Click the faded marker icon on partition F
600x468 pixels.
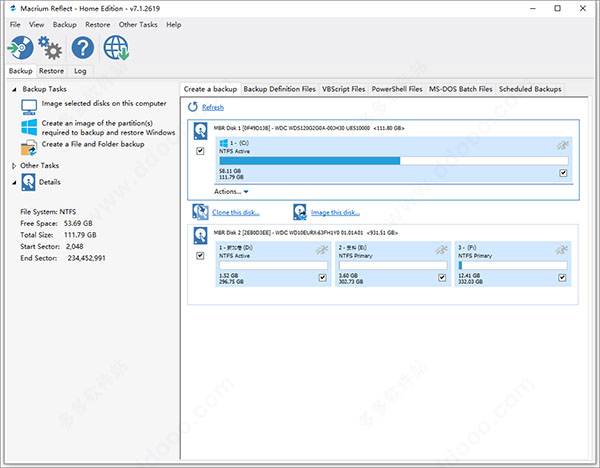click(561, 250)
